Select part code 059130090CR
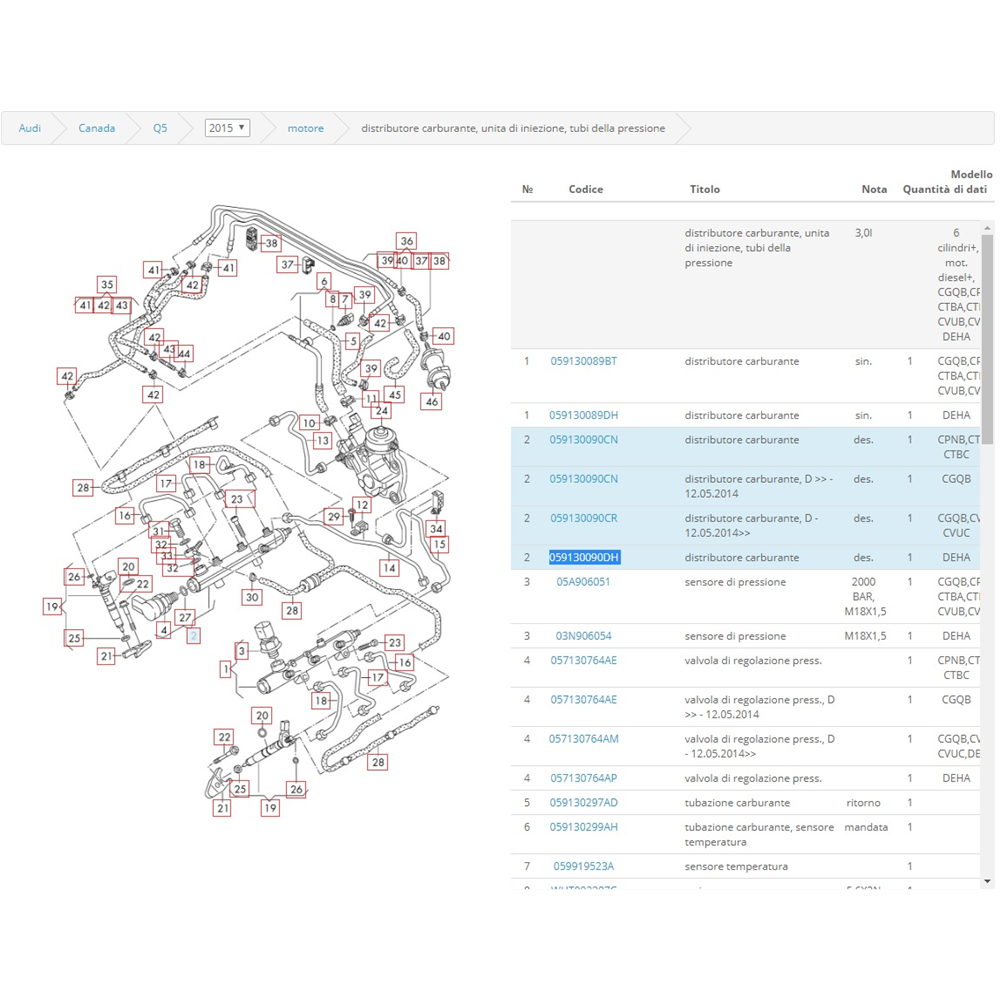The width and height of the screenshot is (1000, 1000). (584, 518)
